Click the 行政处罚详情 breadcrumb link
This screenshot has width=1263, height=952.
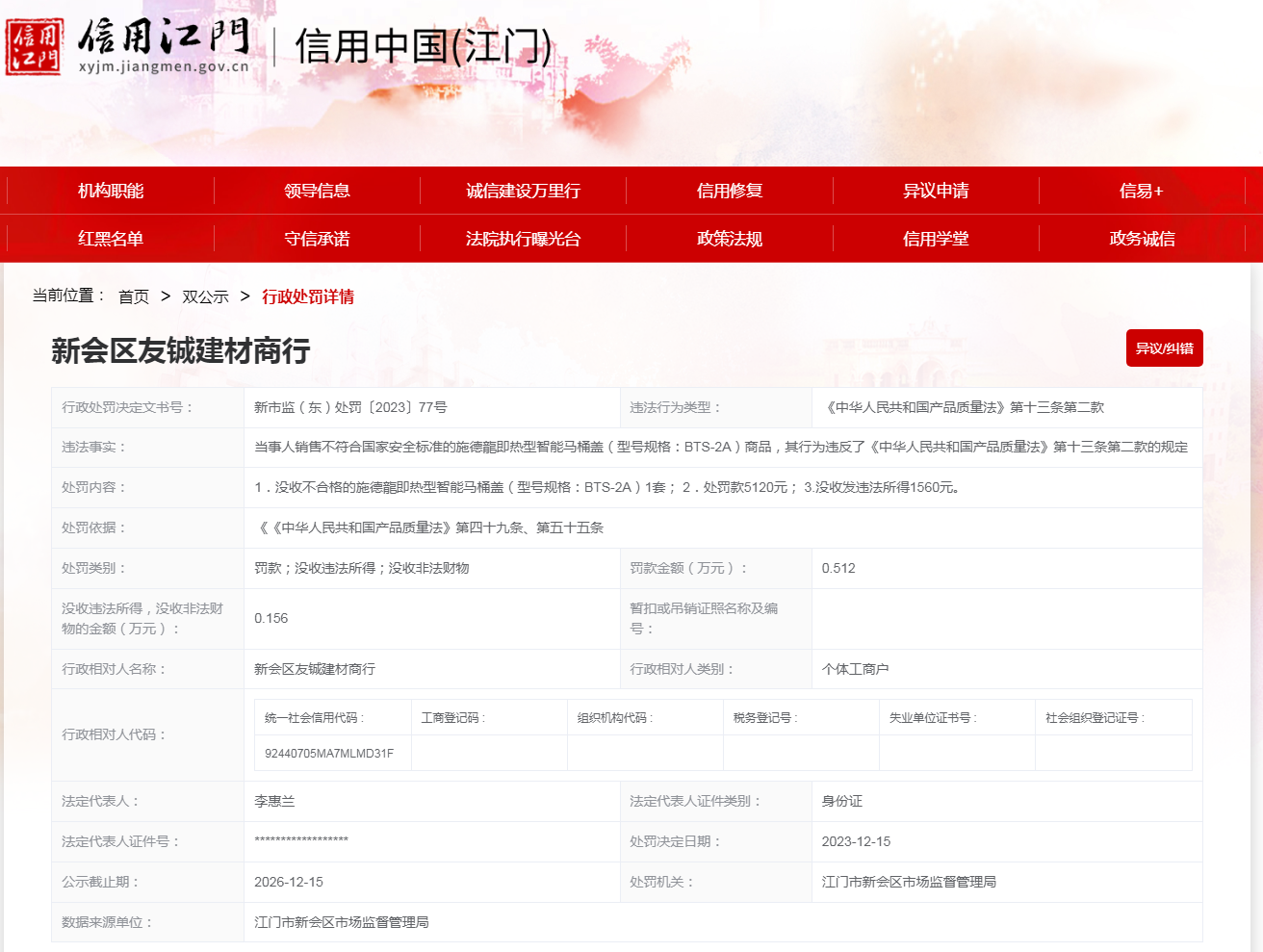(x=308, y=296)
